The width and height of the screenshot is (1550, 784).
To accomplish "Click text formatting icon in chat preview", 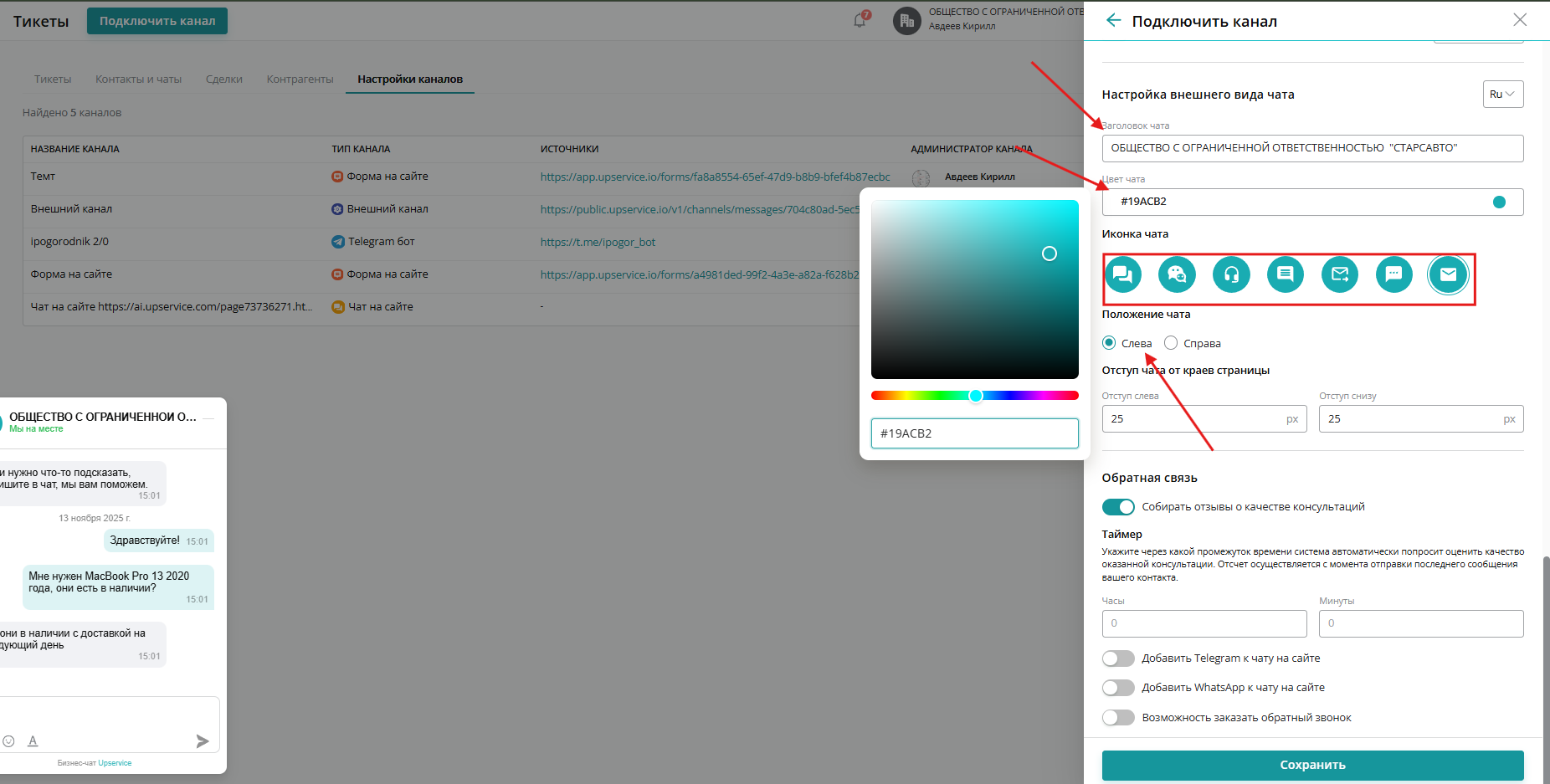I will 33,740.
